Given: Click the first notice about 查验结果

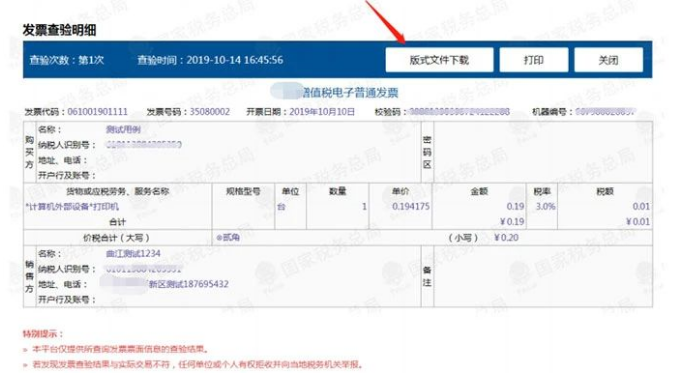Looking at the screenshot, I should coord(120,349).
